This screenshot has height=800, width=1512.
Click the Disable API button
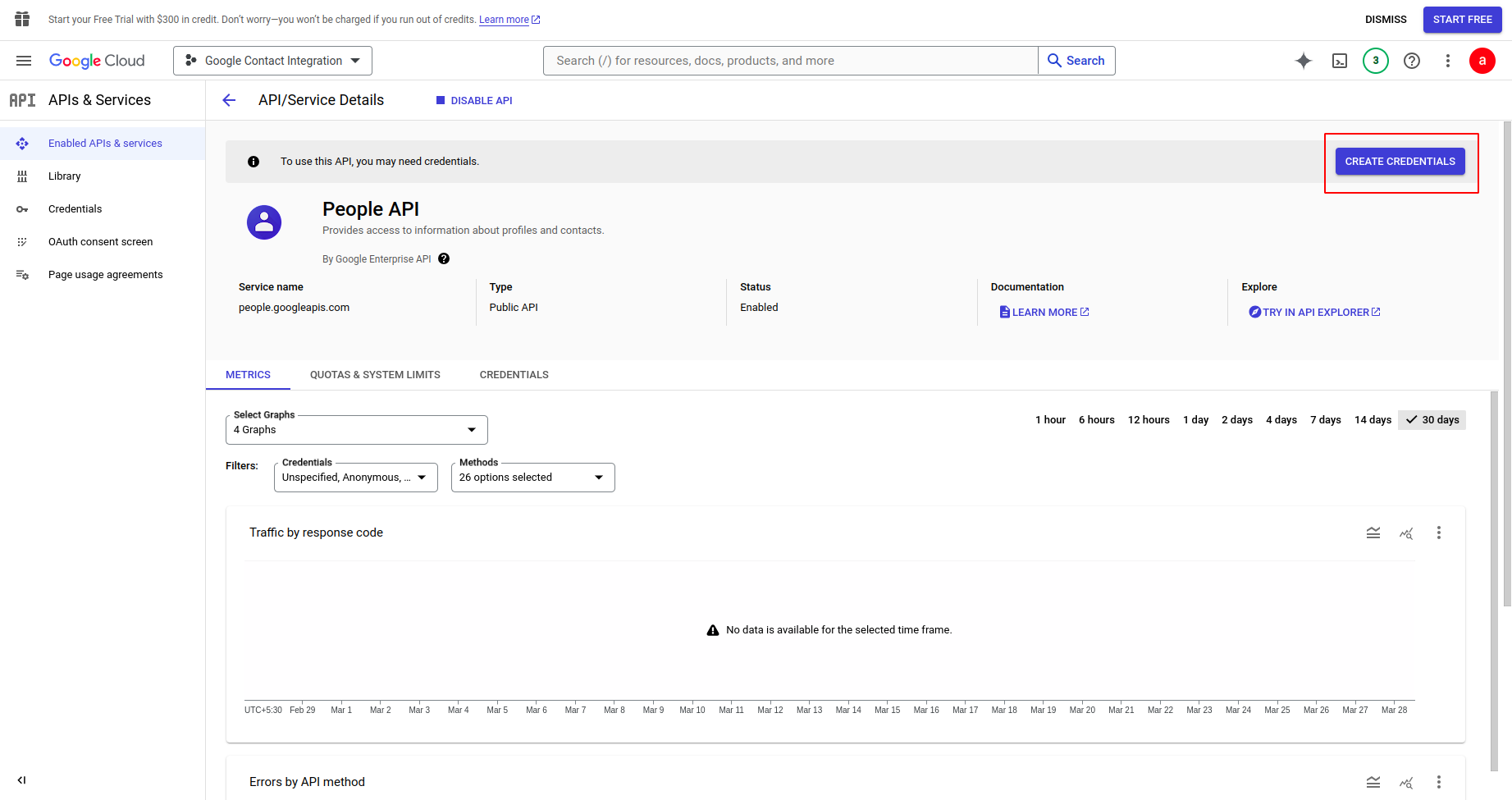pos(474,101)
